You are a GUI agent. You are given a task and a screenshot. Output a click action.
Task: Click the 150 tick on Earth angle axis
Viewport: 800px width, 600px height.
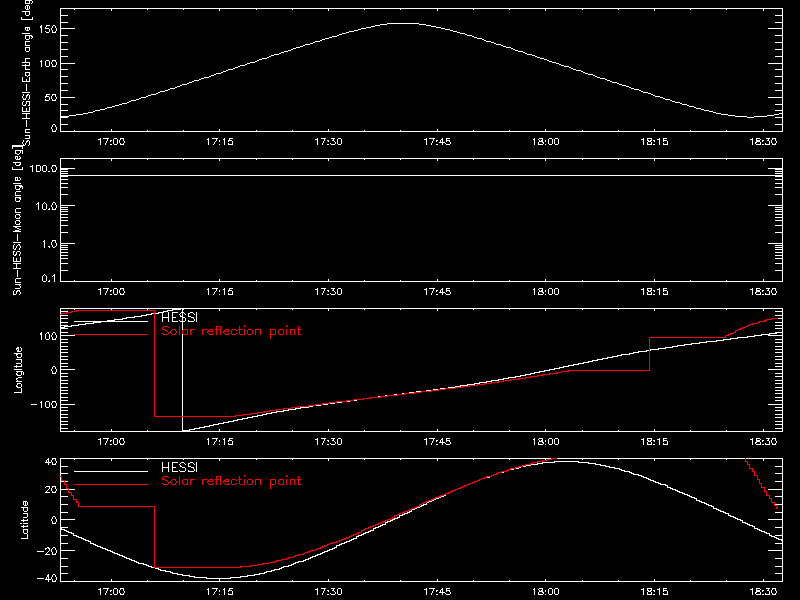[48, 29]
